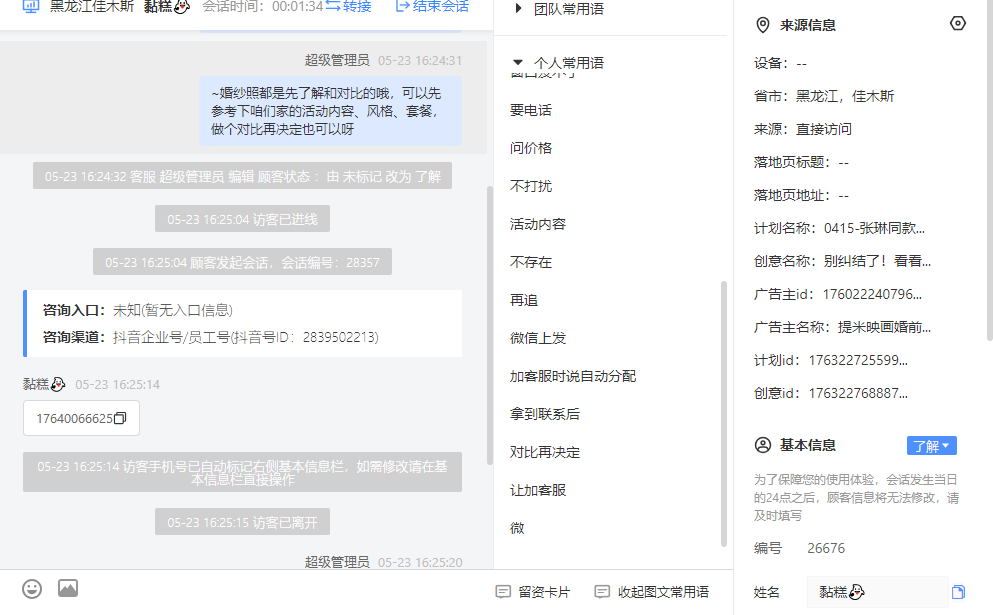Click the copy icon beside the 姓名 field
993x615 pixels.
tap(958, 592)
